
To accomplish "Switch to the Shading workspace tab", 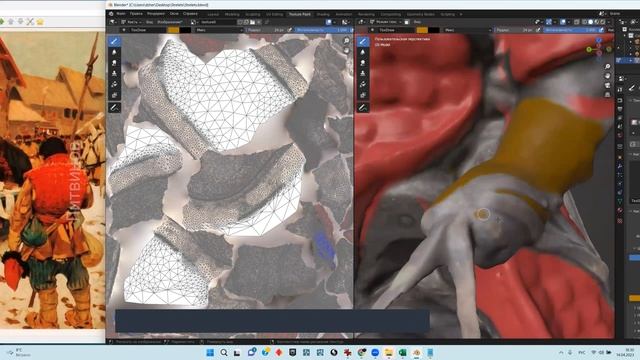I will [323, 14].
